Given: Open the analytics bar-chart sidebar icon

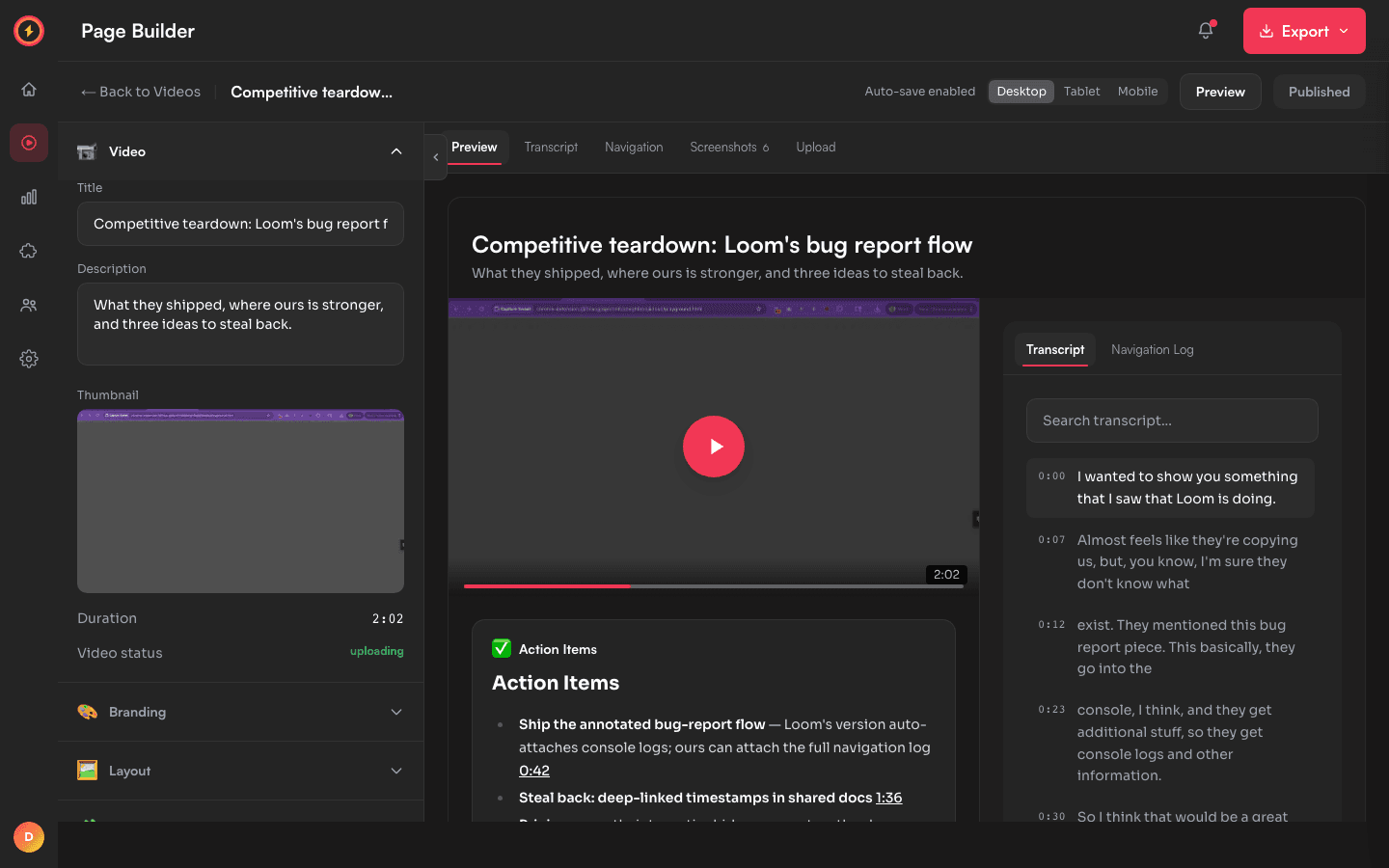Looking at the screenshot, I should pyautogui.click(x=29, y=197).
